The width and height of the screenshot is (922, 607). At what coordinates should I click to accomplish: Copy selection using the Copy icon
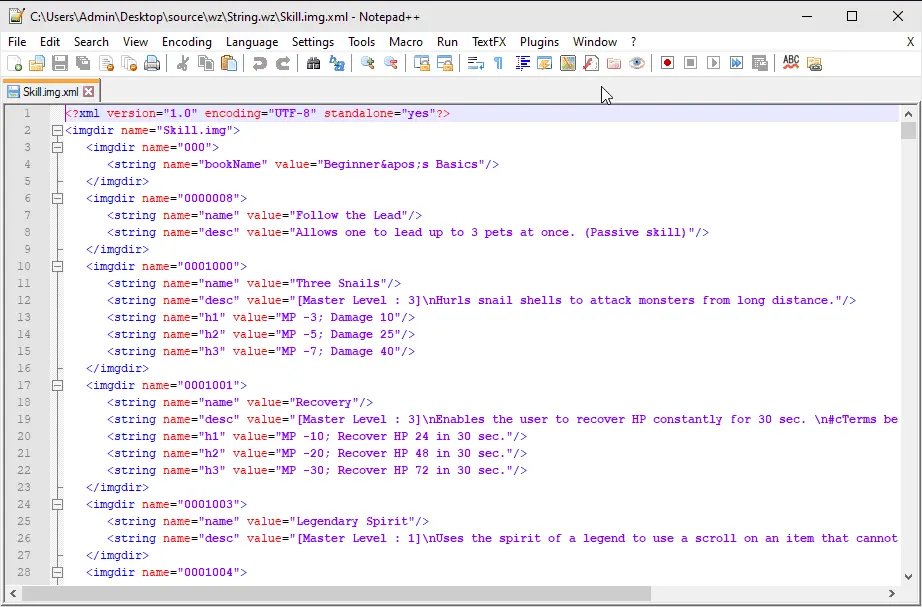click(206, 64)
